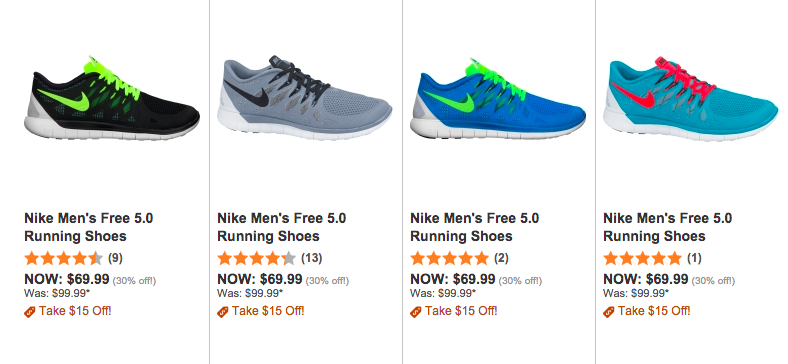Open the second product's Running Shoes title link
The width and height of the screenshot is (788, 364).
(281, 227)
